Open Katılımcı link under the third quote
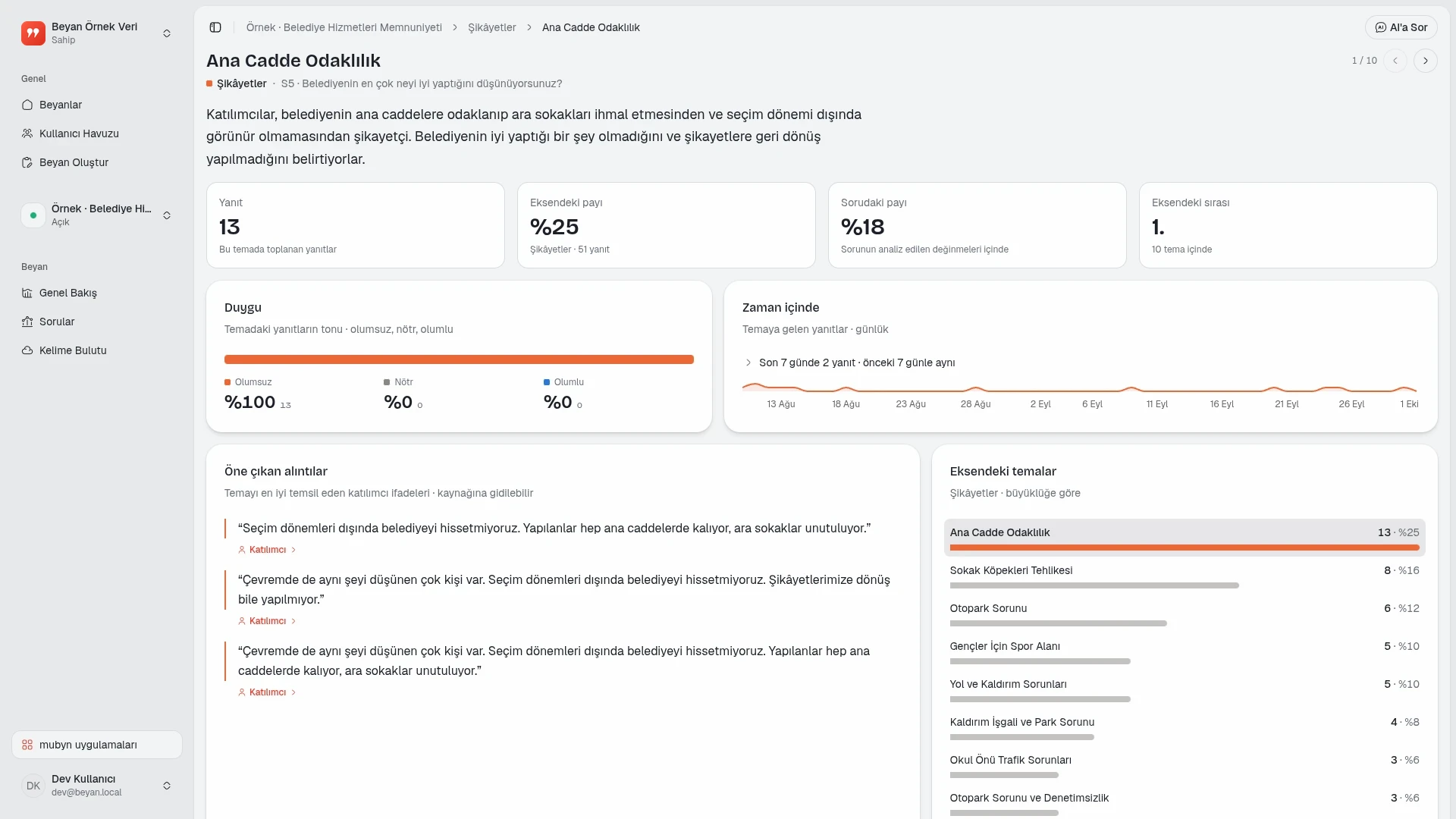Screen dimensions: 1456x819 [267, 692]
